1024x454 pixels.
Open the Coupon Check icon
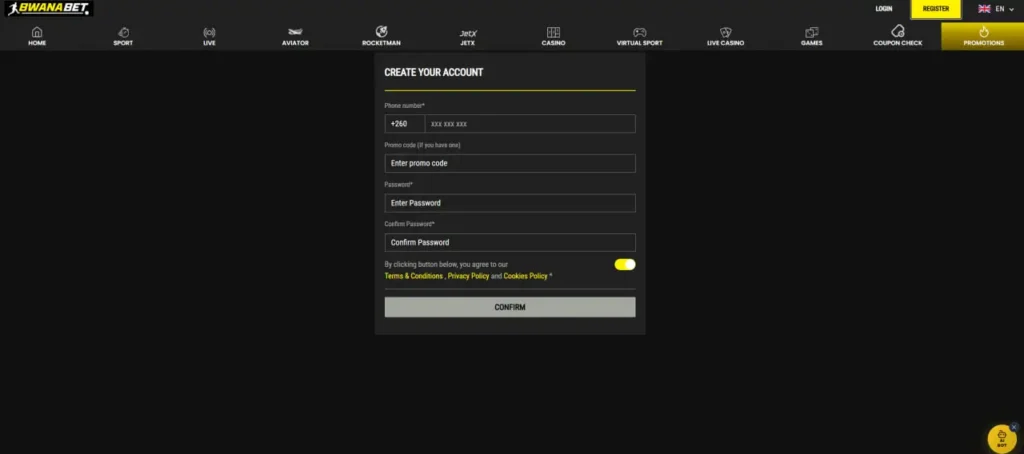point(898,31)
